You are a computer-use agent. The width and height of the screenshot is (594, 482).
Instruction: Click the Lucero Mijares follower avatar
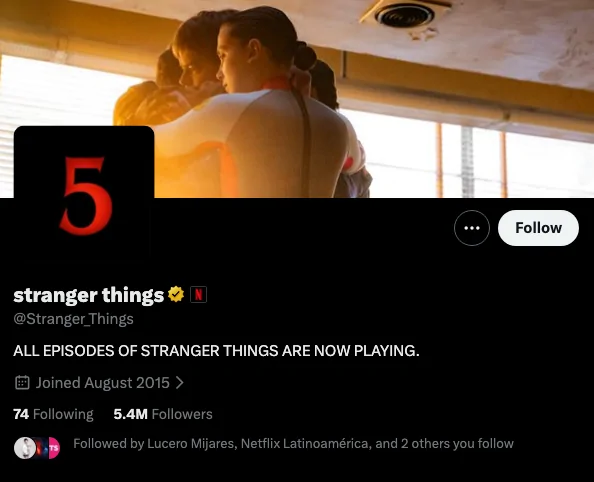coord(24,448)
